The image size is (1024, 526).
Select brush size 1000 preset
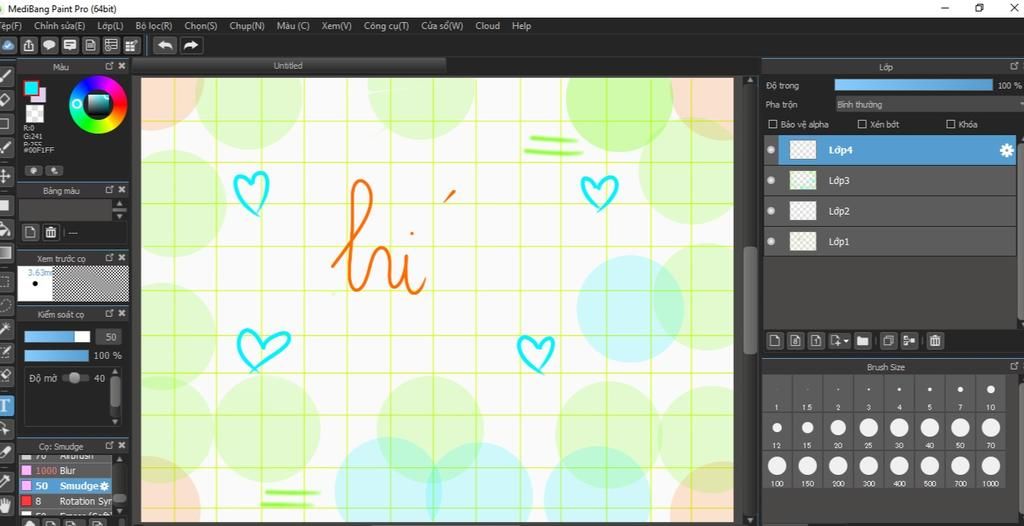991,470
